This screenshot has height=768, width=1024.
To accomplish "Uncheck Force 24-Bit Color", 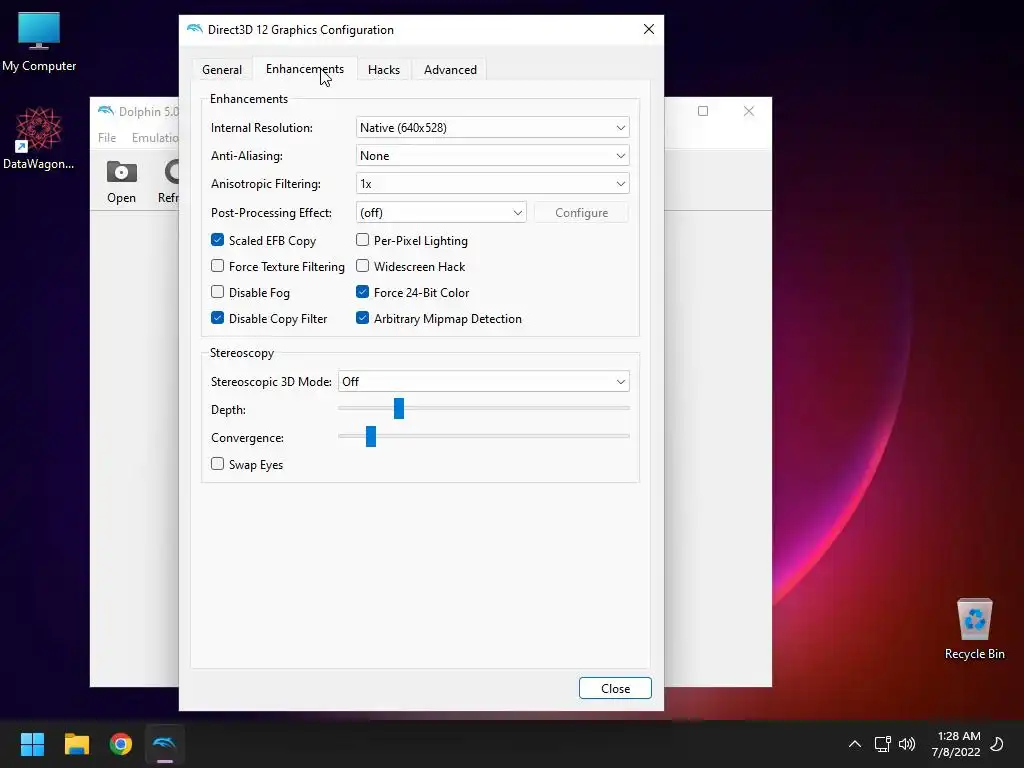I will [x=362, y=292].
